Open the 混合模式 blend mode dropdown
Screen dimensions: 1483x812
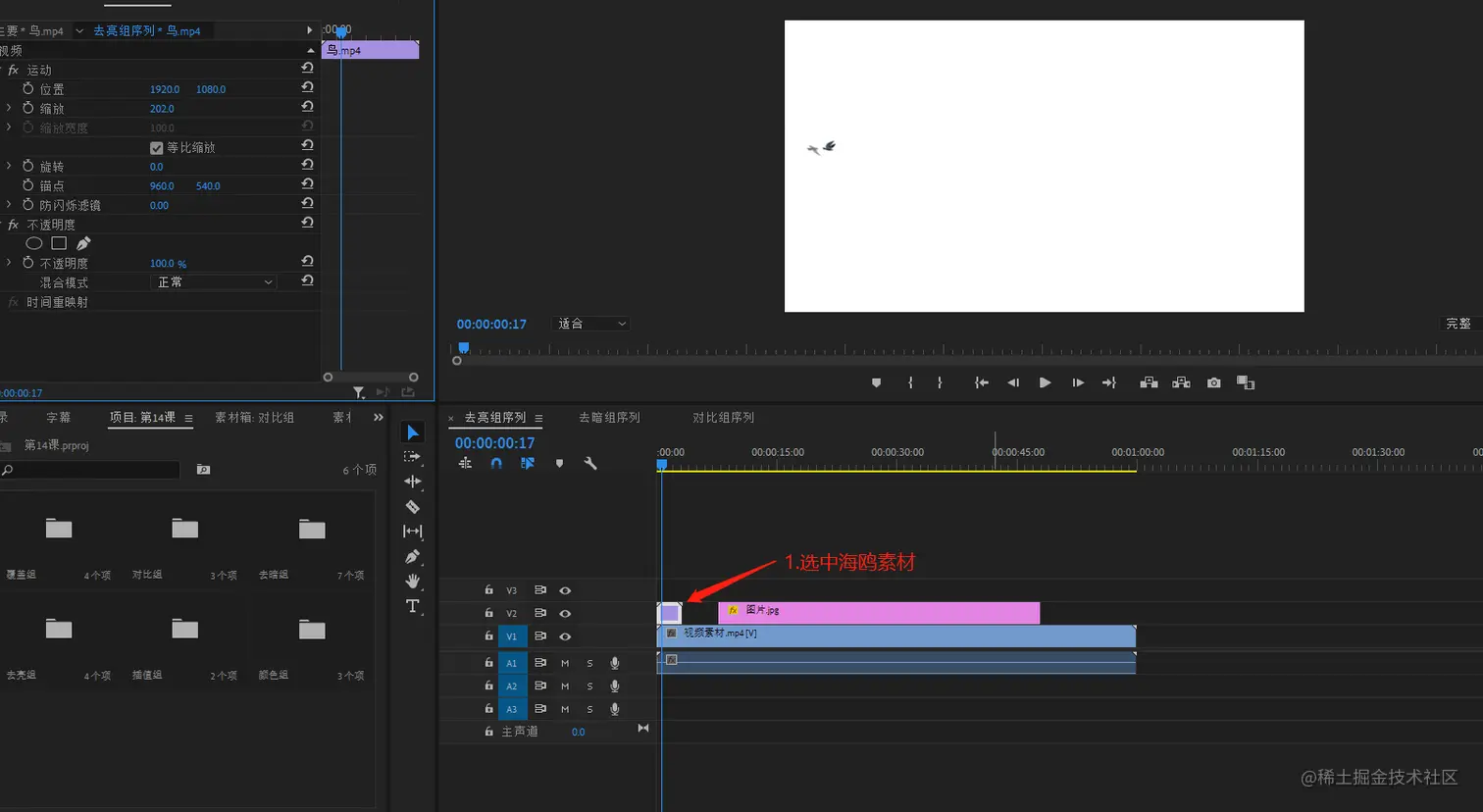coord(215,282)
